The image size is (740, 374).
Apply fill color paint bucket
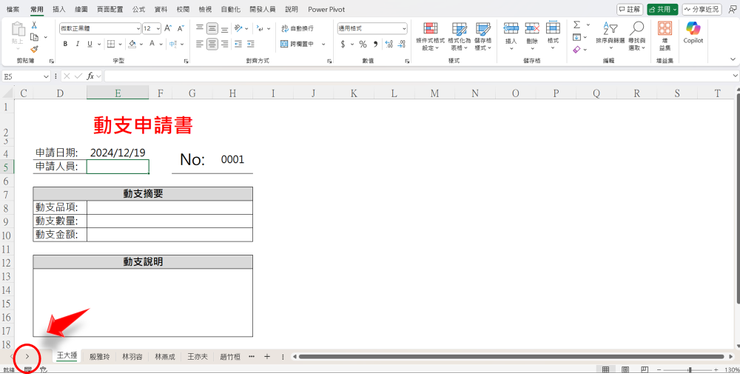pos(133,44)
